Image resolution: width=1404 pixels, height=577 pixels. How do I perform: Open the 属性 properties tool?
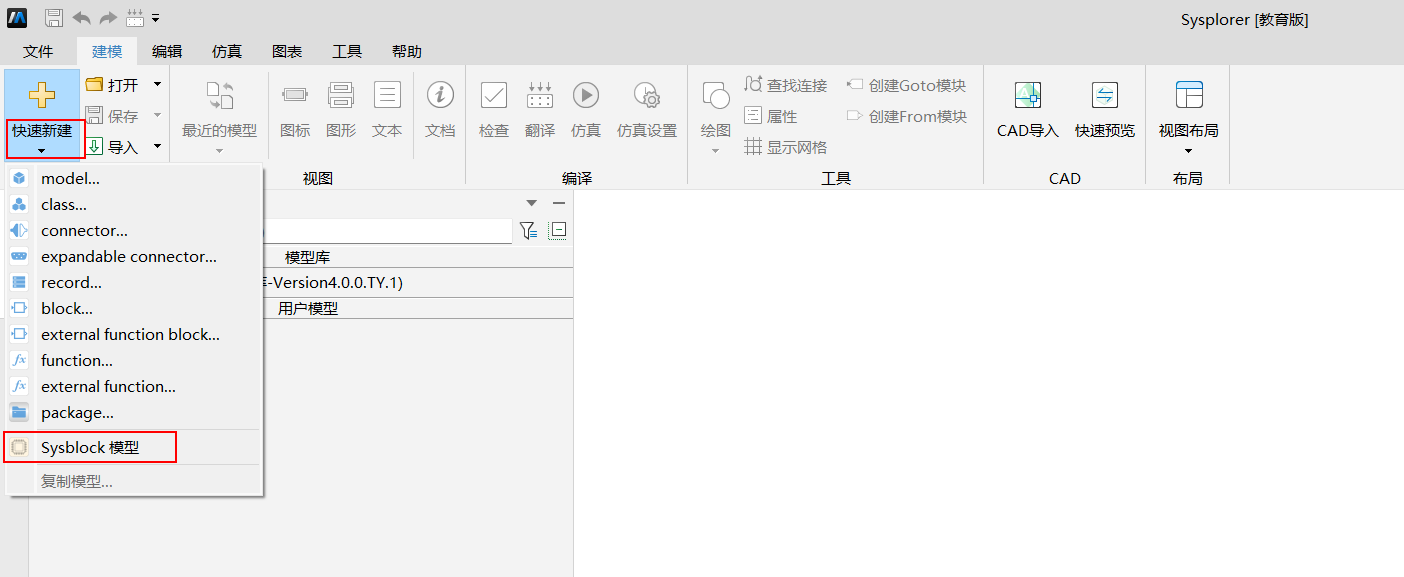771,116
